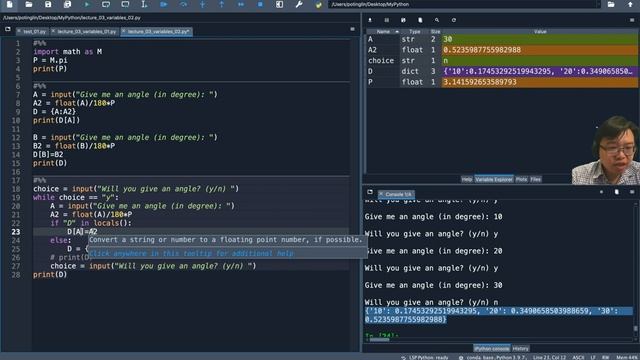Click the tooltip link for additional help
The image size is (640, 360).
[191, 253]
